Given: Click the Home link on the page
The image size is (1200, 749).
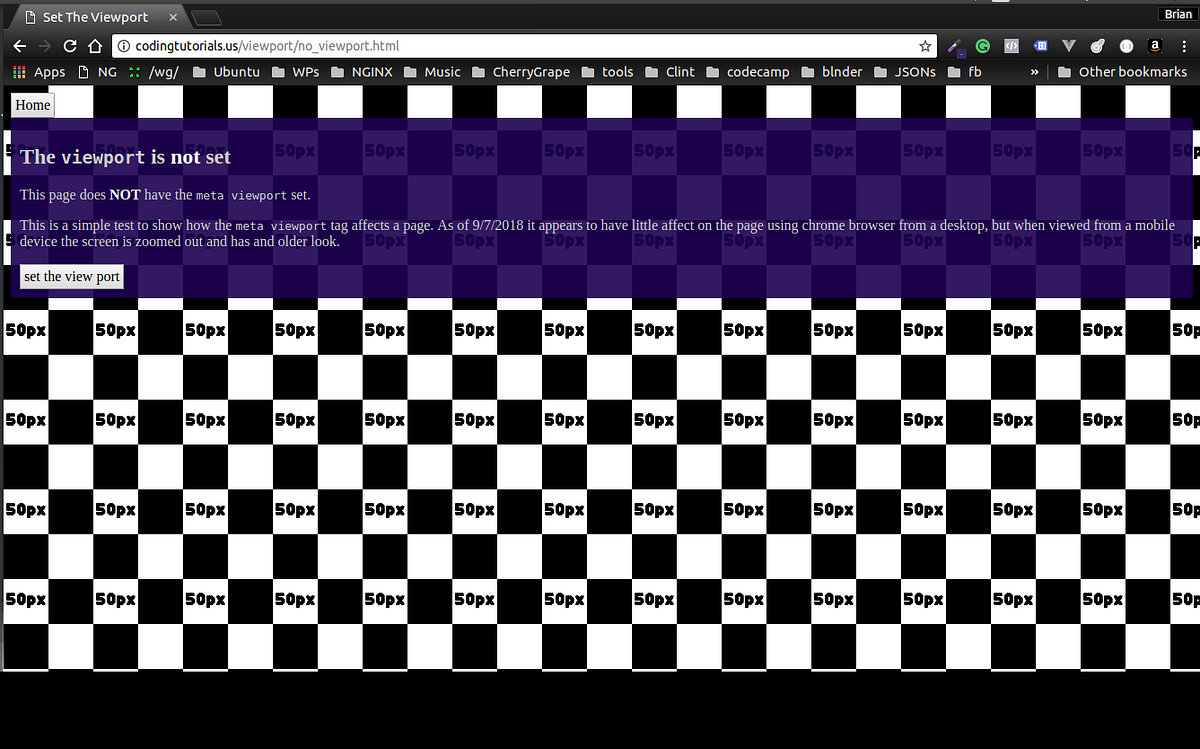Looking at the screenshot, I should click(32, 104).
